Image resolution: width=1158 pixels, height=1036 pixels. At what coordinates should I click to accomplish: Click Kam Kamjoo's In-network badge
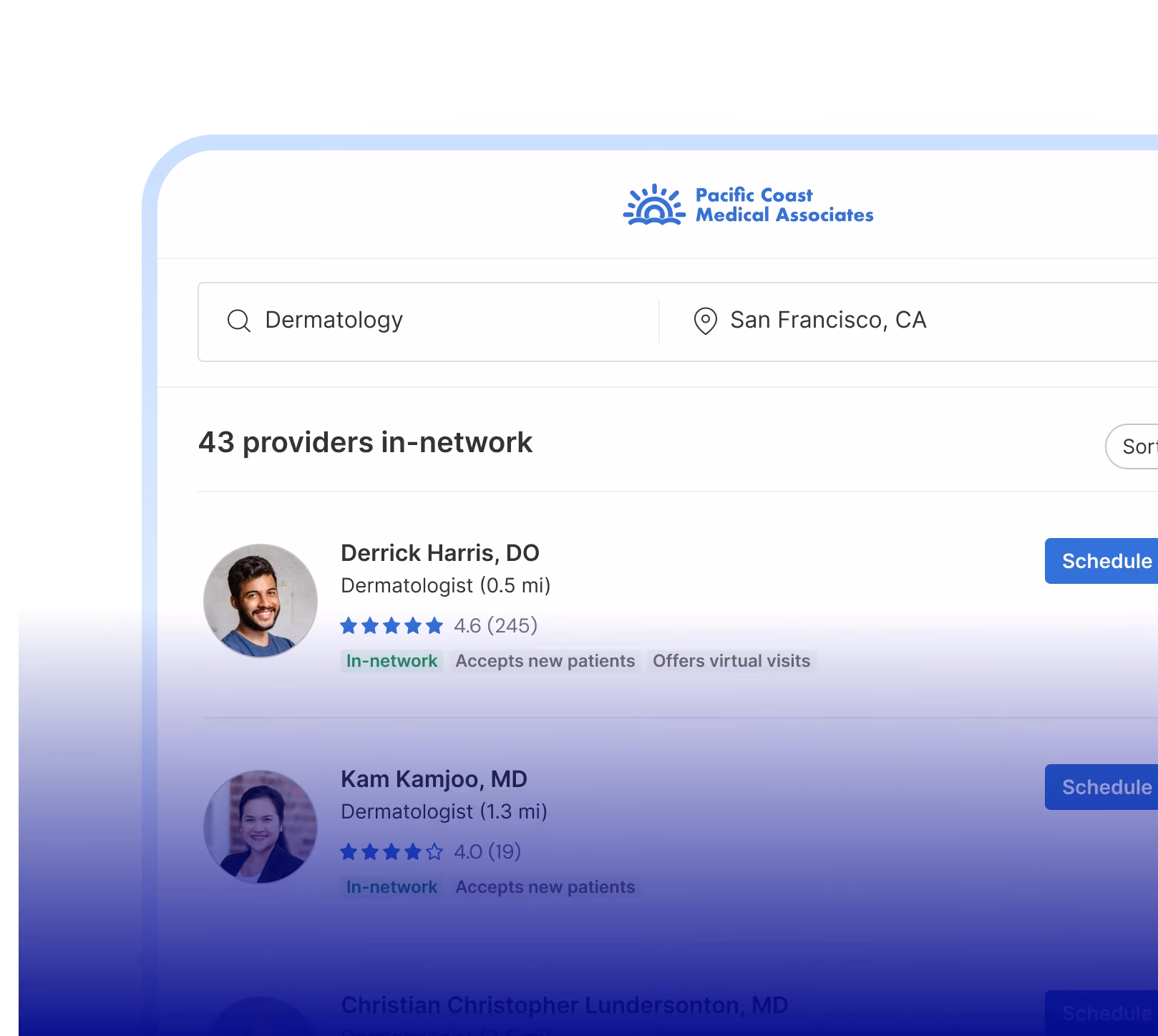coord(391,887)
